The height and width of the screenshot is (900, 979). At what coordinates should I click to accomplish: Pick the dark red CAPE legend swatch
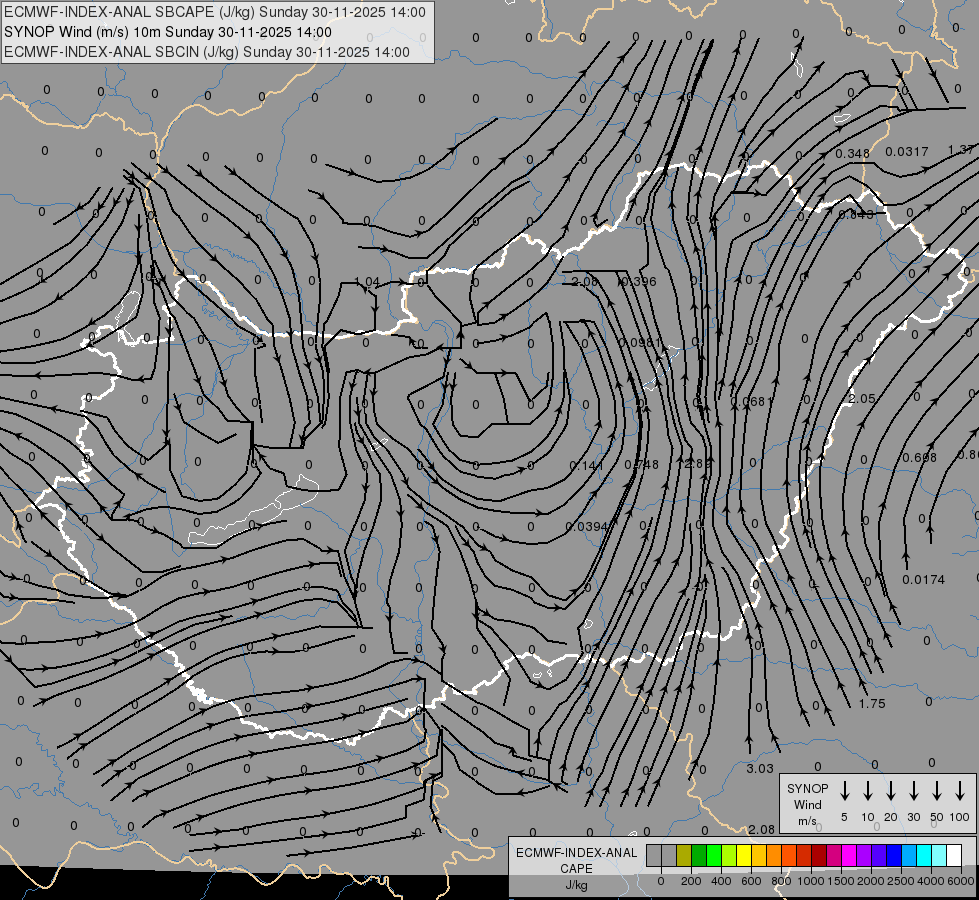(x=819, y=856)
